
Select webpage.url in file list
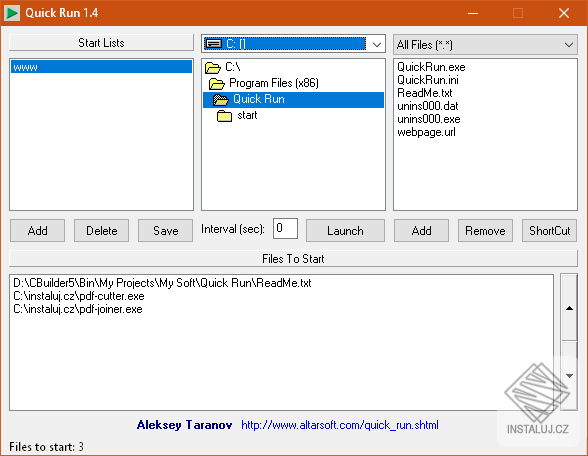(426, 132)
